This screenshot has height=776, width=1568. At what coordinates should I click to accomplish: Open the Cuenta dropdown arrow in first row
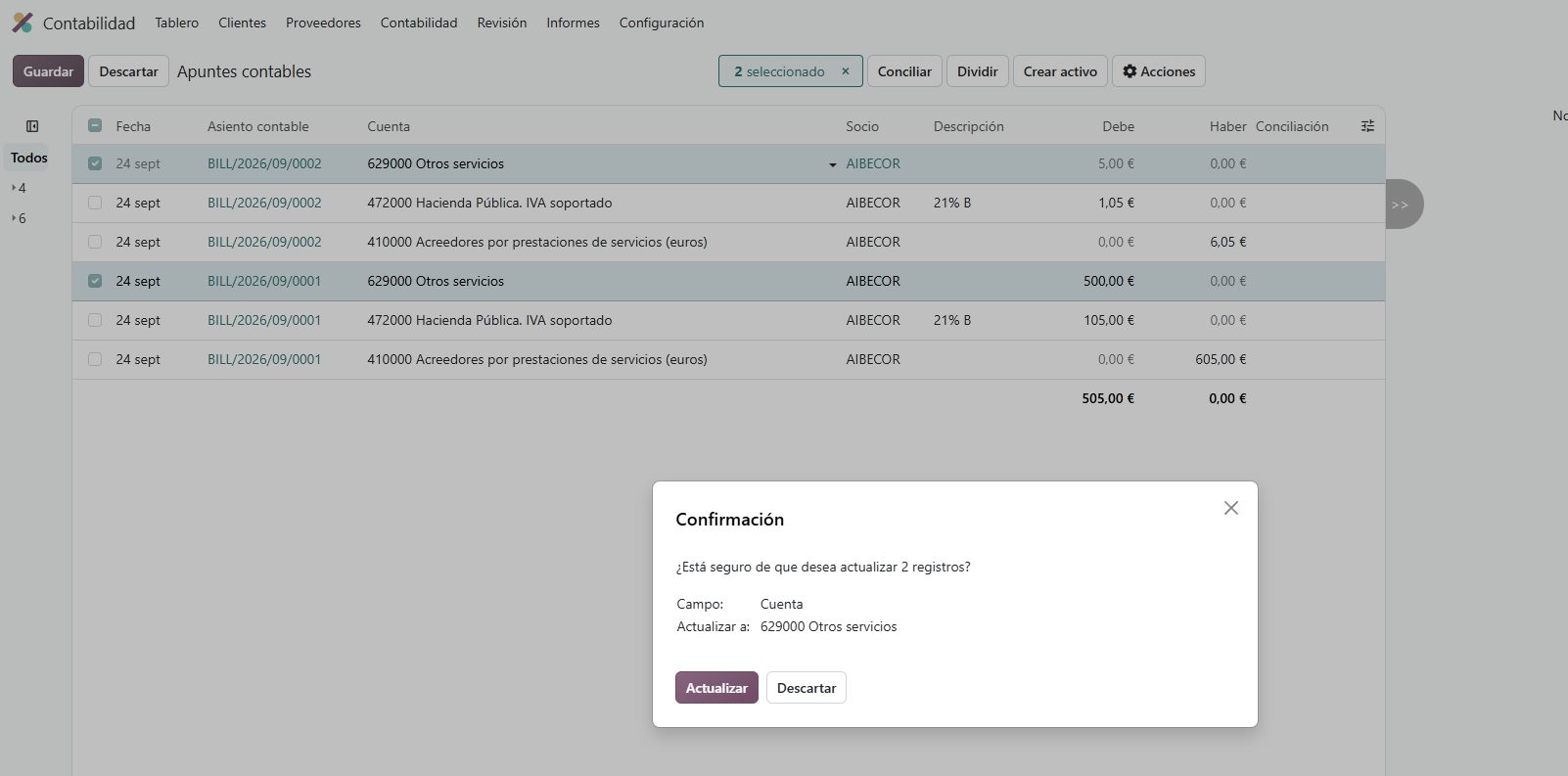tap(833, 164)
